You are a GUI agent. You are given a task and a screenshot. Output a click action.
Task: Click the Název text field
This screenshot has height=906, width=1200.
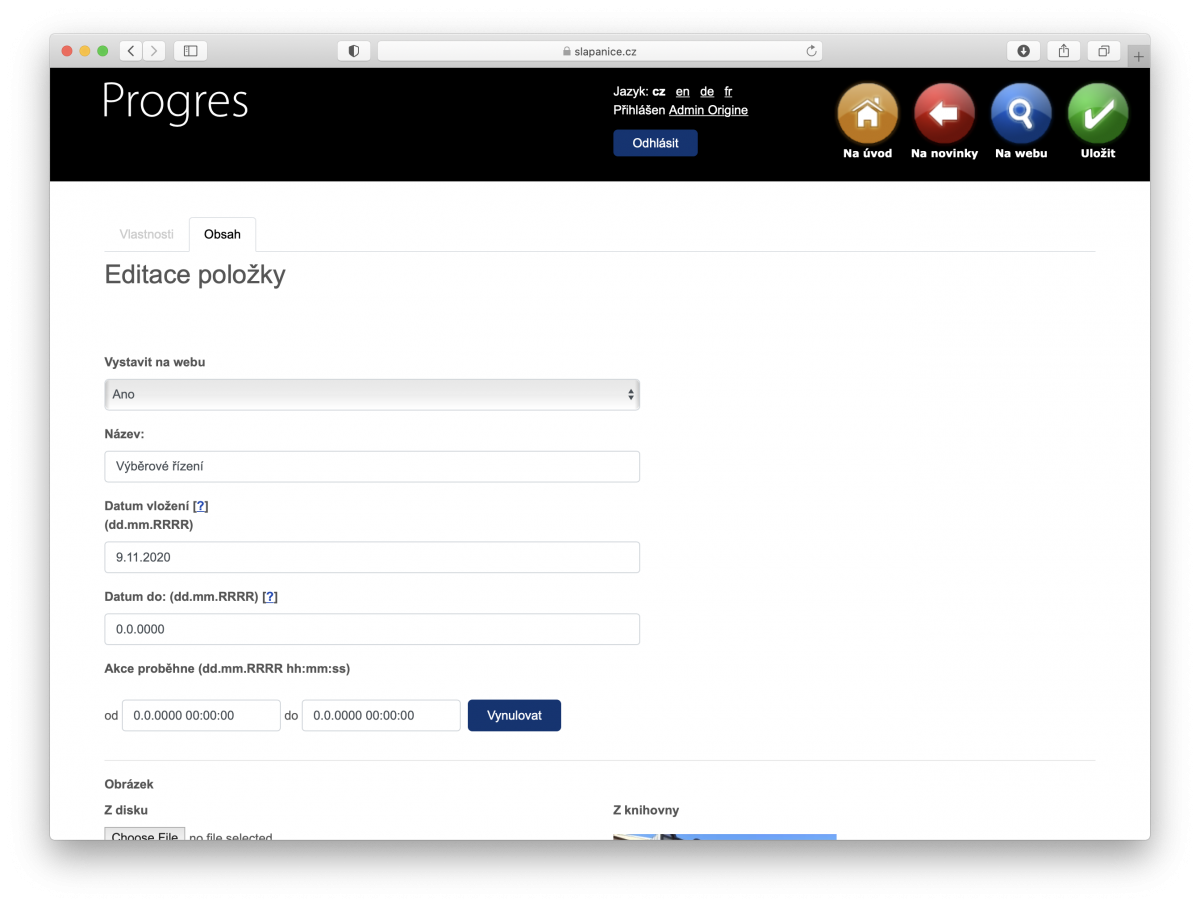(371, 467)
